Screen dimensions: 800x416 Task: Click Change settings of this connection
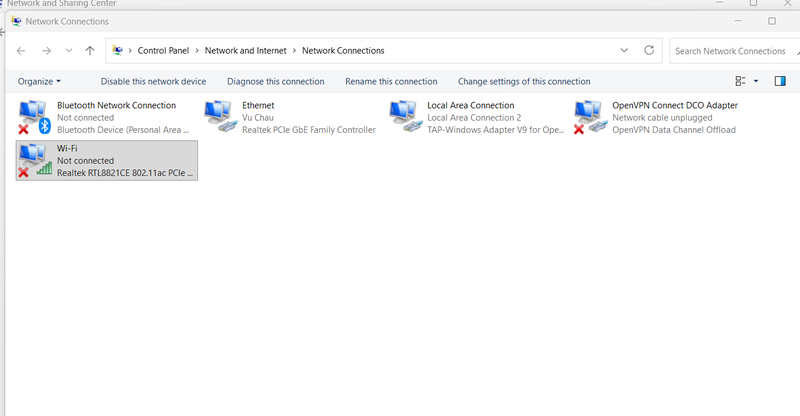[x=524, y=81]
